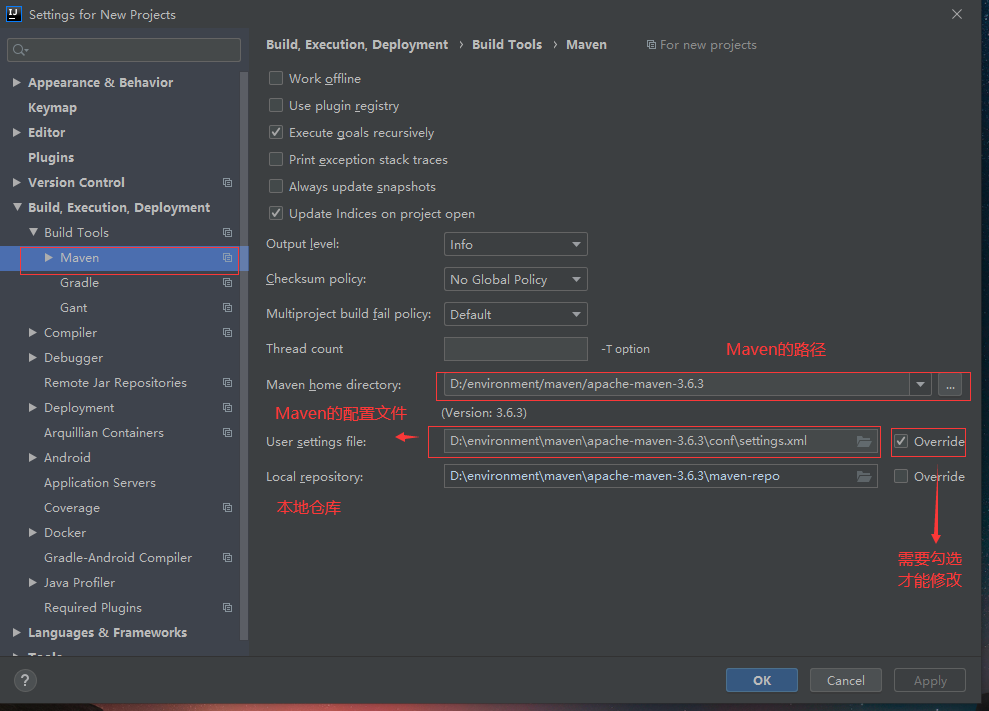989x711 pixels.
Task: Select Keymap in the settings tree
Action: 52,108
